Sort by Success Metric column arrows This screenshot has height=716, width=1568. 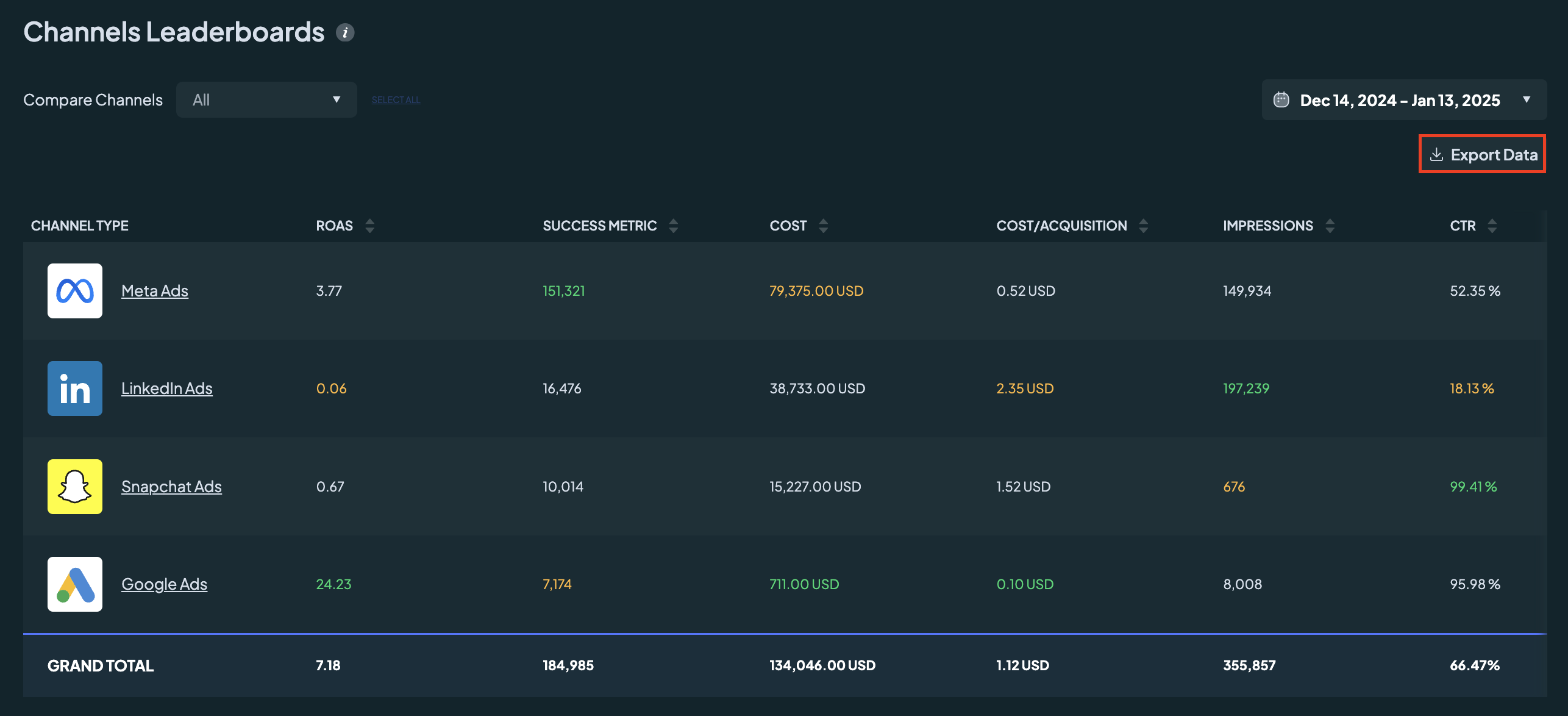673,226
